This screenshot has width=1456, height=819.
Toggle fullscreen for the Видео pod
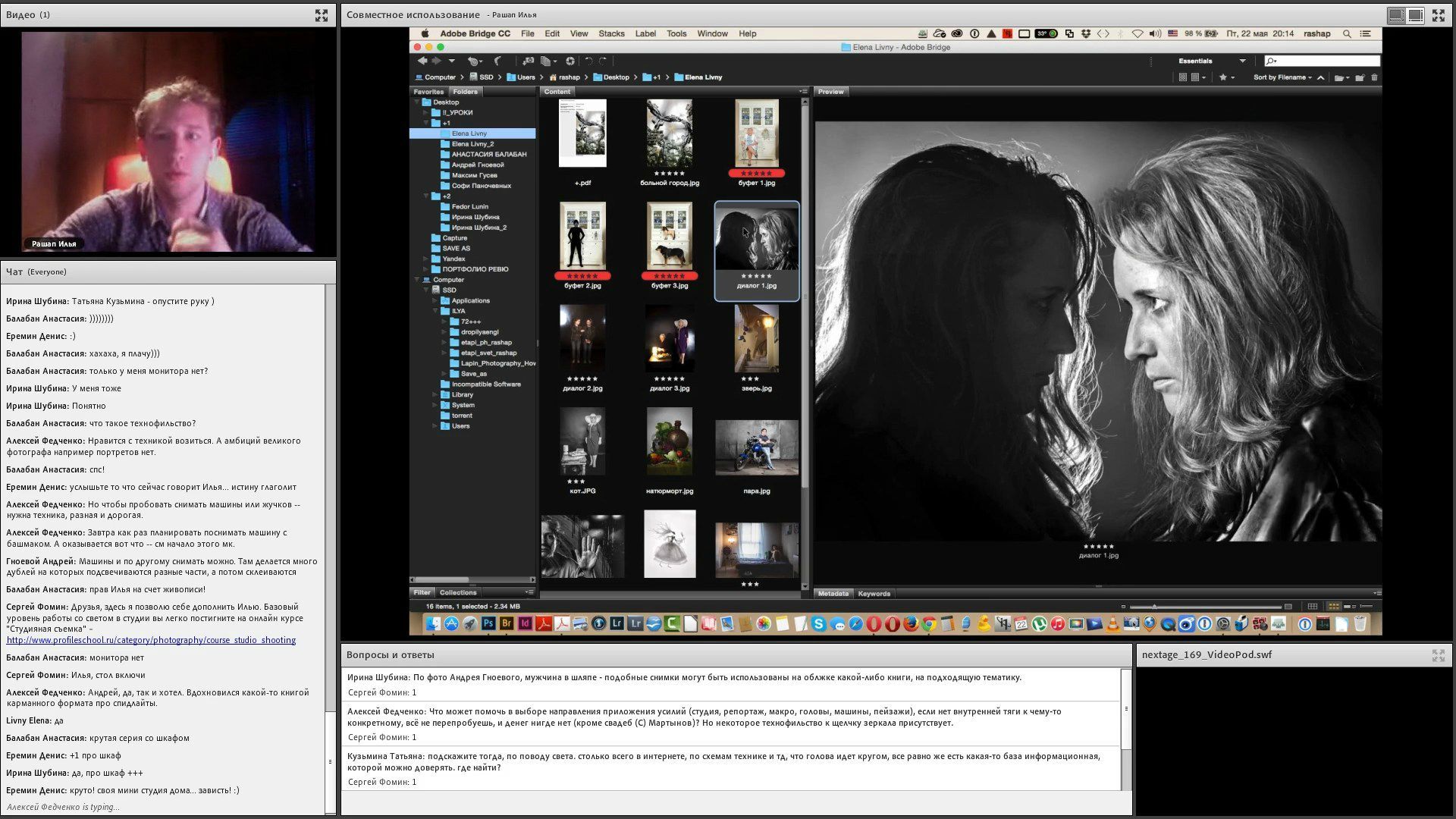coord(322,14)
